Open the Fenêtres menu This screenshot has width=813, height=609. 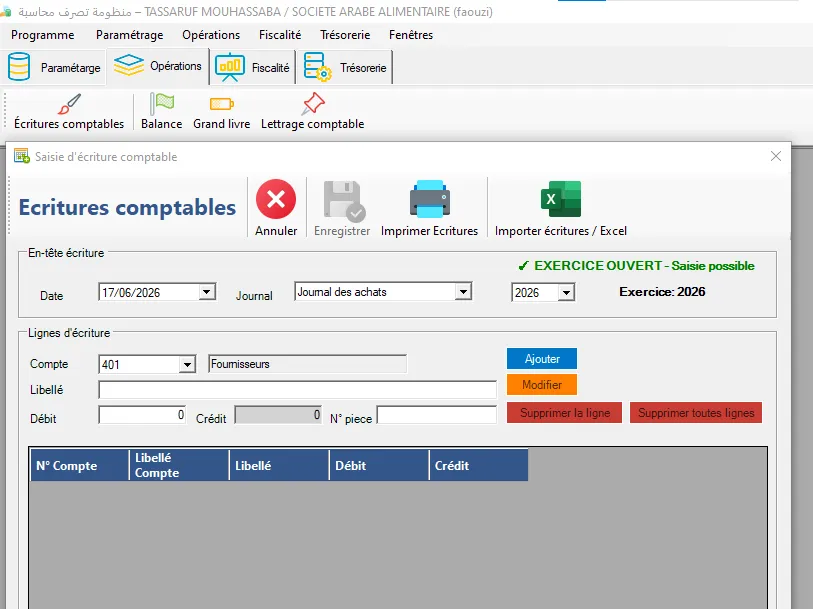tap(411, 35)
